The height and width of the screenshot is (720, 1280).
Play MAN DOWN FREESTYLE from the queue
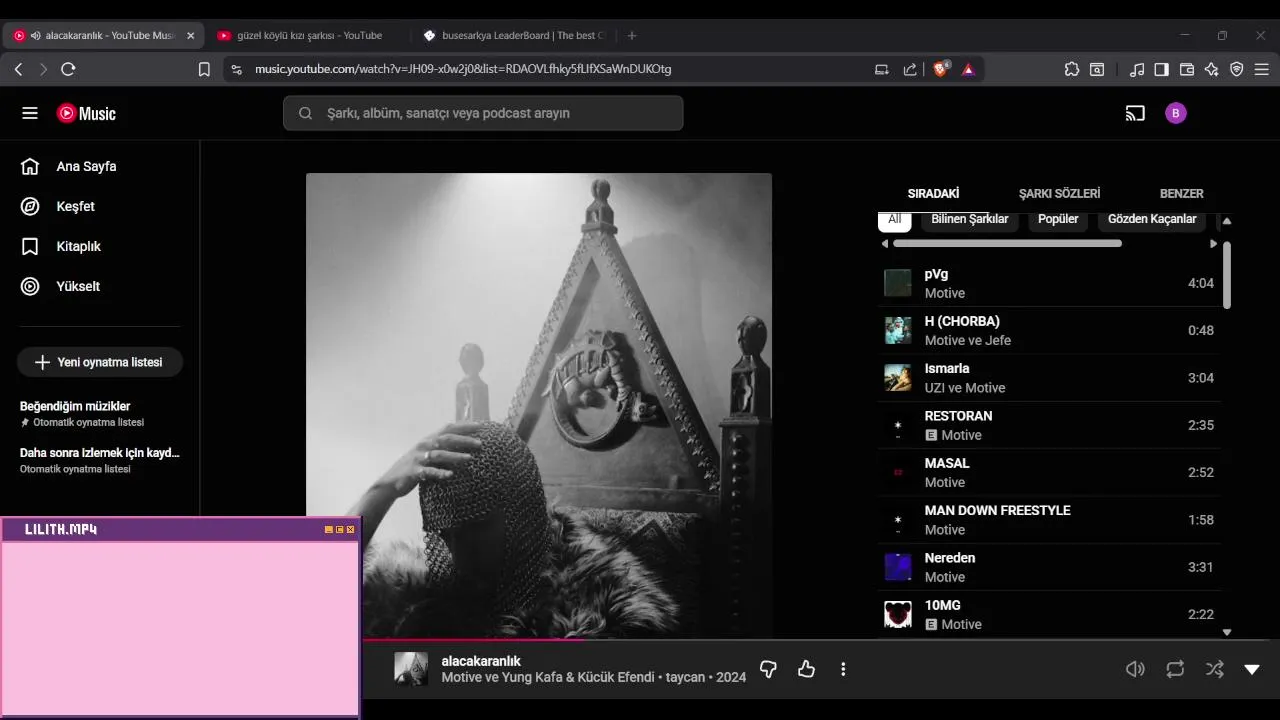(x=1049, y=520)
